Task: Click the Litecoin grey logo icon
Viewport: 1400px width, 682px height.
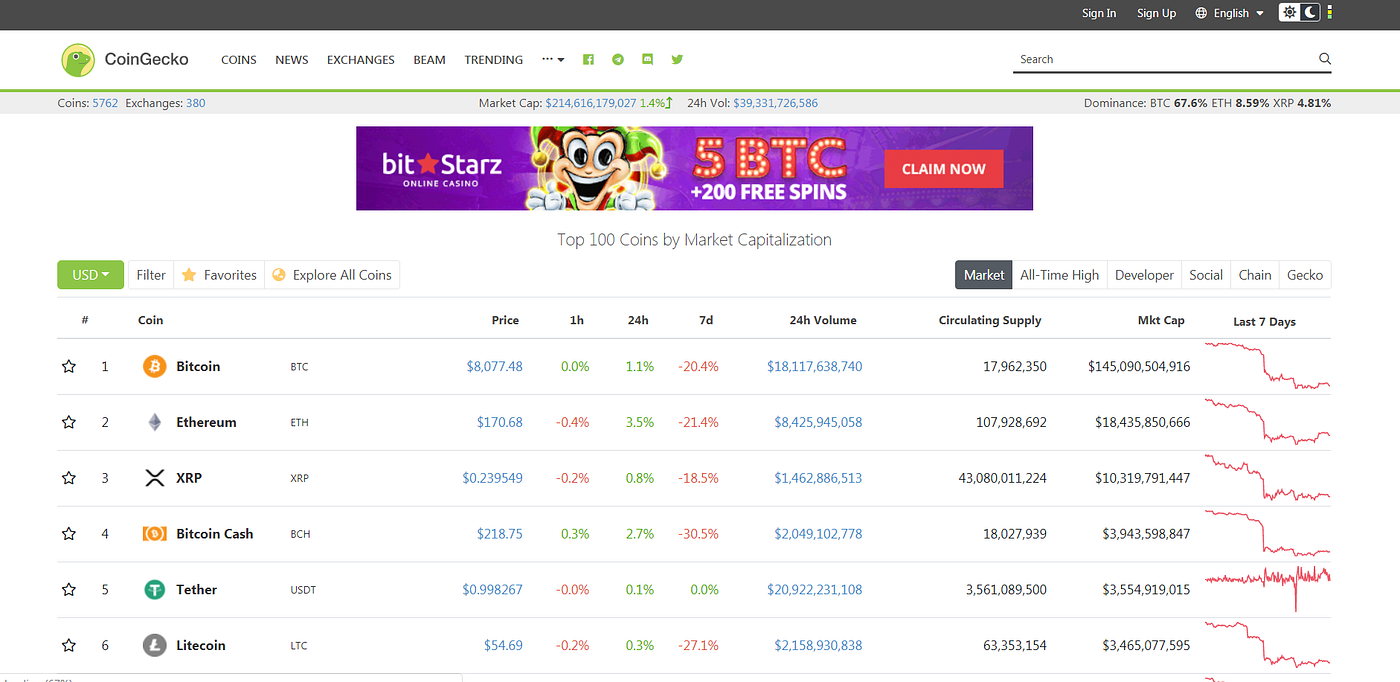Action: 154,645
